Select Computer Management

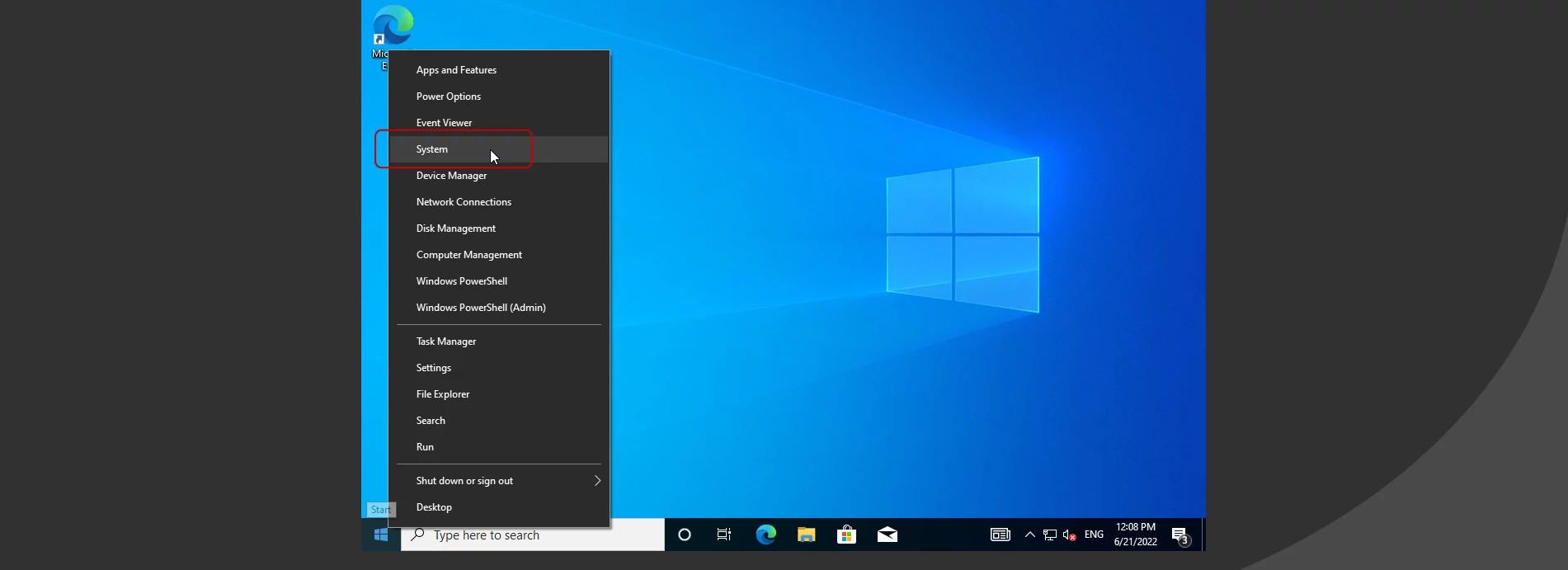[x=499, y=255]
